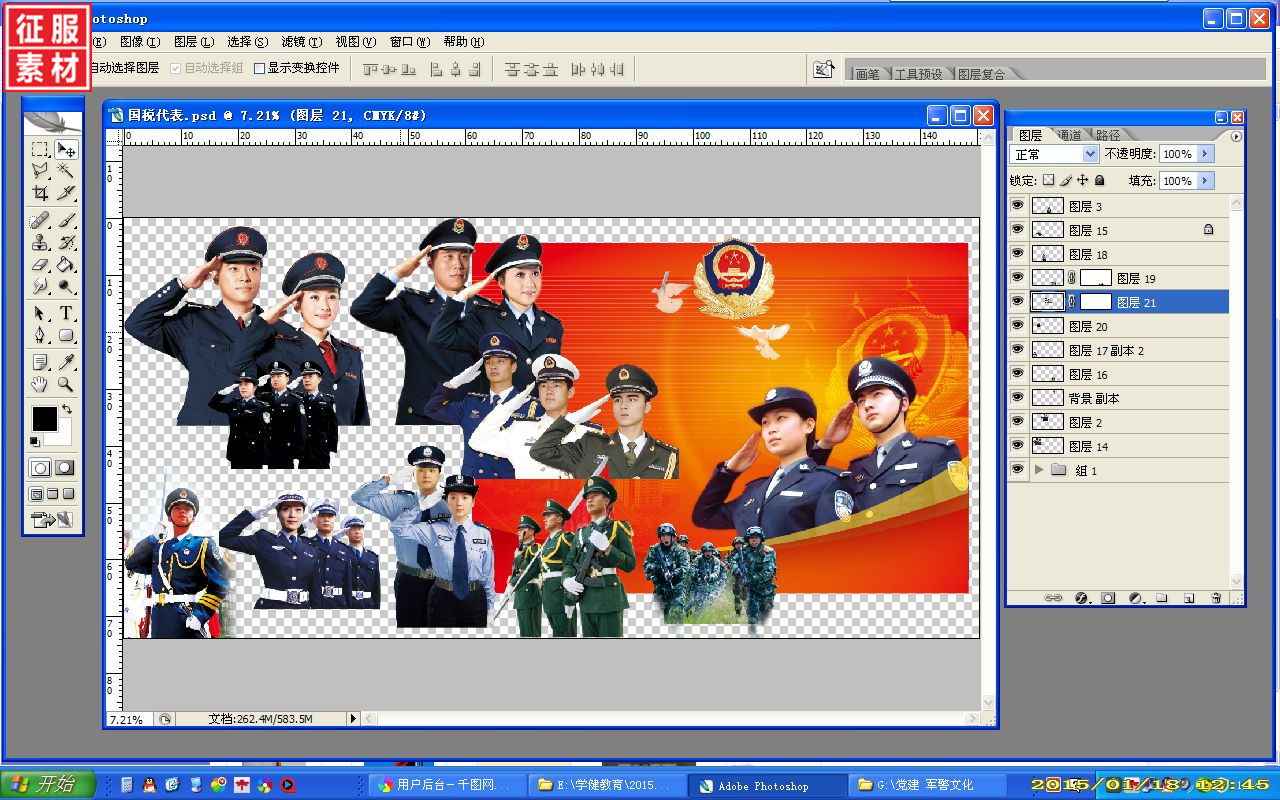Click the delete layer trash icon
The image size is (1280, 800).
click(x=1216, y=598)
